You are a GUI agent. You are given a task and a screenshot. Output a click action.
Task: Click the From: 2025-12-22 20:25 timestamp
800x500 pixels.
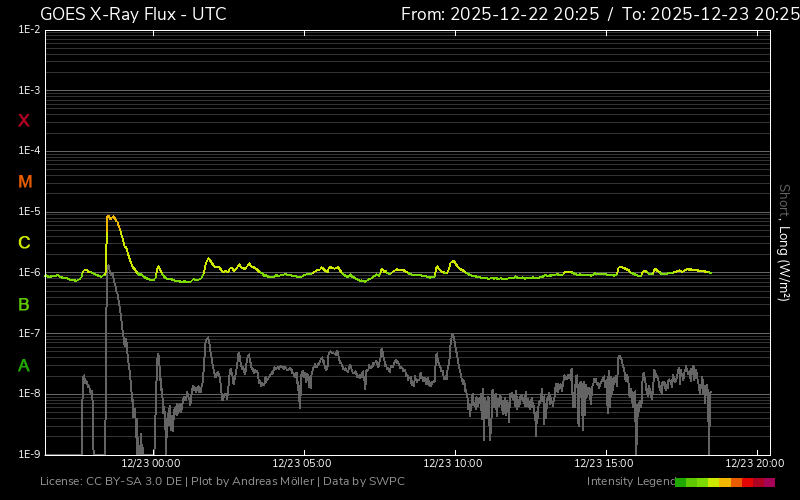coord(500,14)
